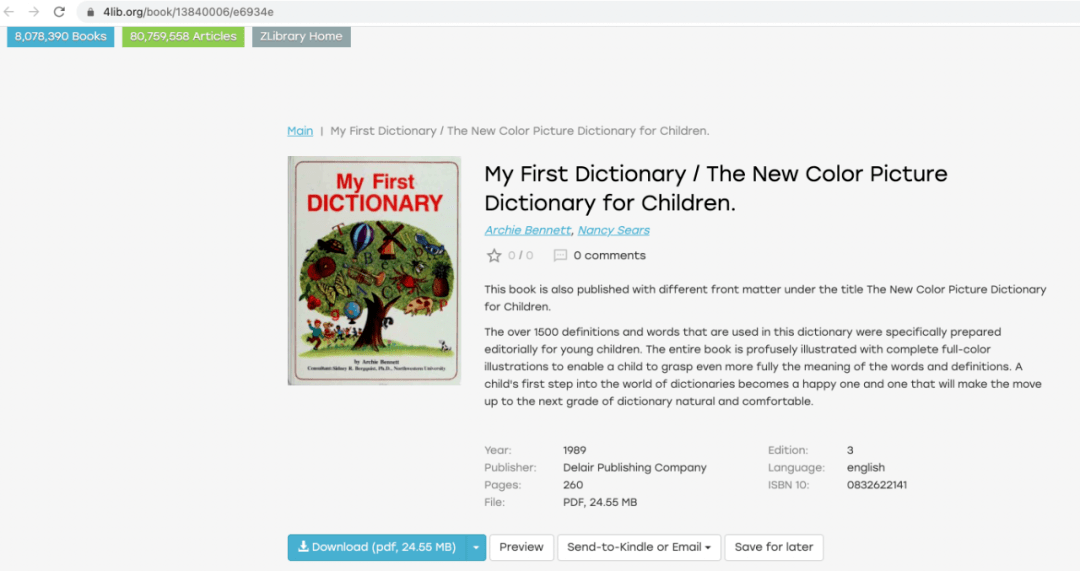The height and width of the screenshot is (571, 1080).
Task: Click the browser back arrow
Action: (9, 12)
